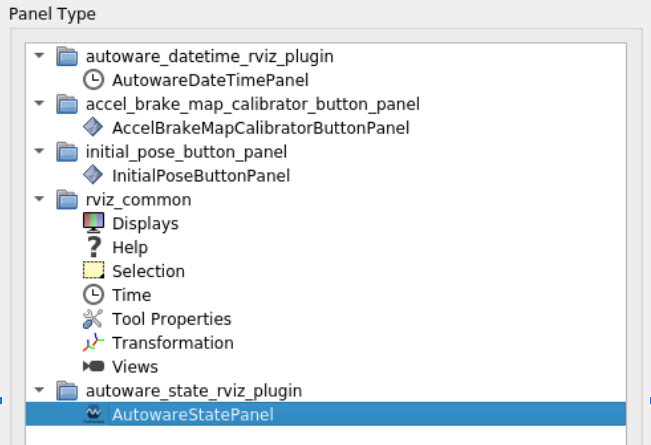Click the AccelBrakeMapCalibratorButtonPanel diamond icon
This screenshot has width=651, height=445.
click(93, 127)
